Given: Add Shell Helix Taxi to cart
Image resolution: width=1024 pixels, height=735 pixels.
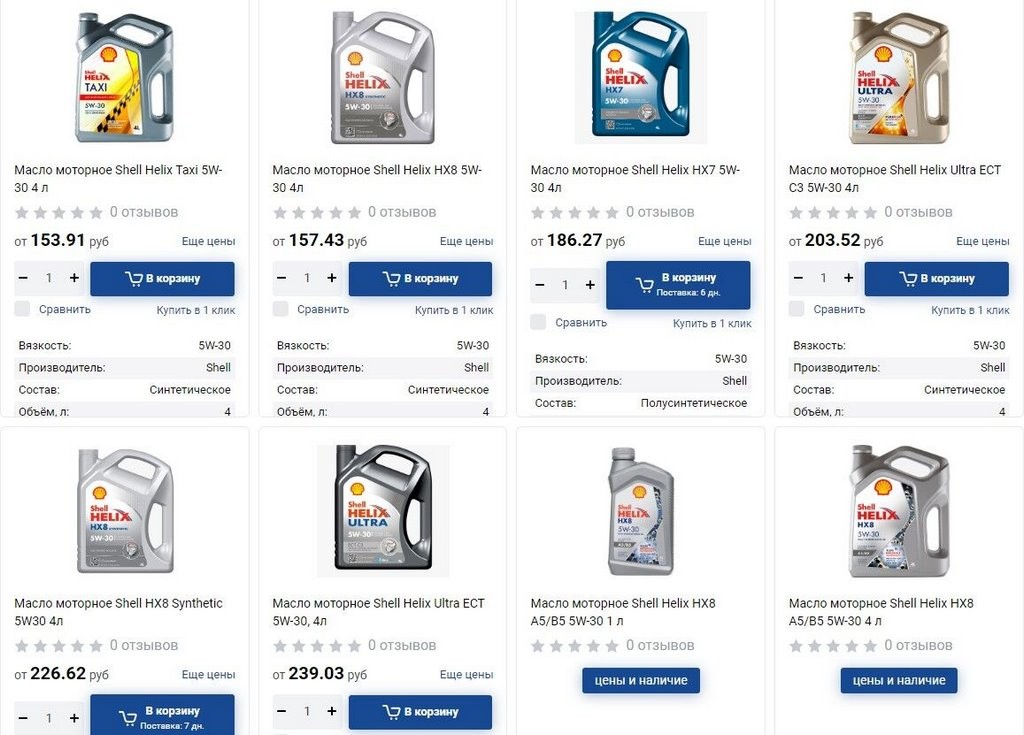Looking at the screenshot, I should tap(162, 278).
